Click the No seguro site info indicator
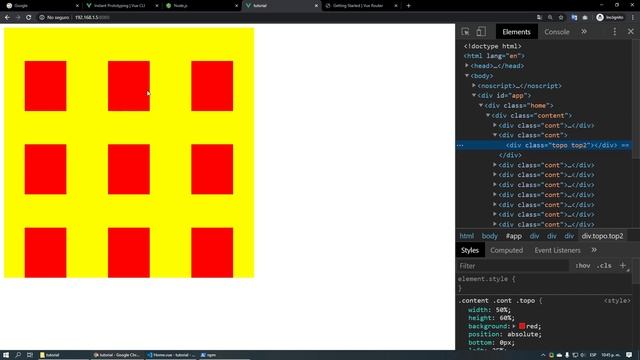This screenshot has height=360, width=640. pyautogui.click(x=54, y=18)
